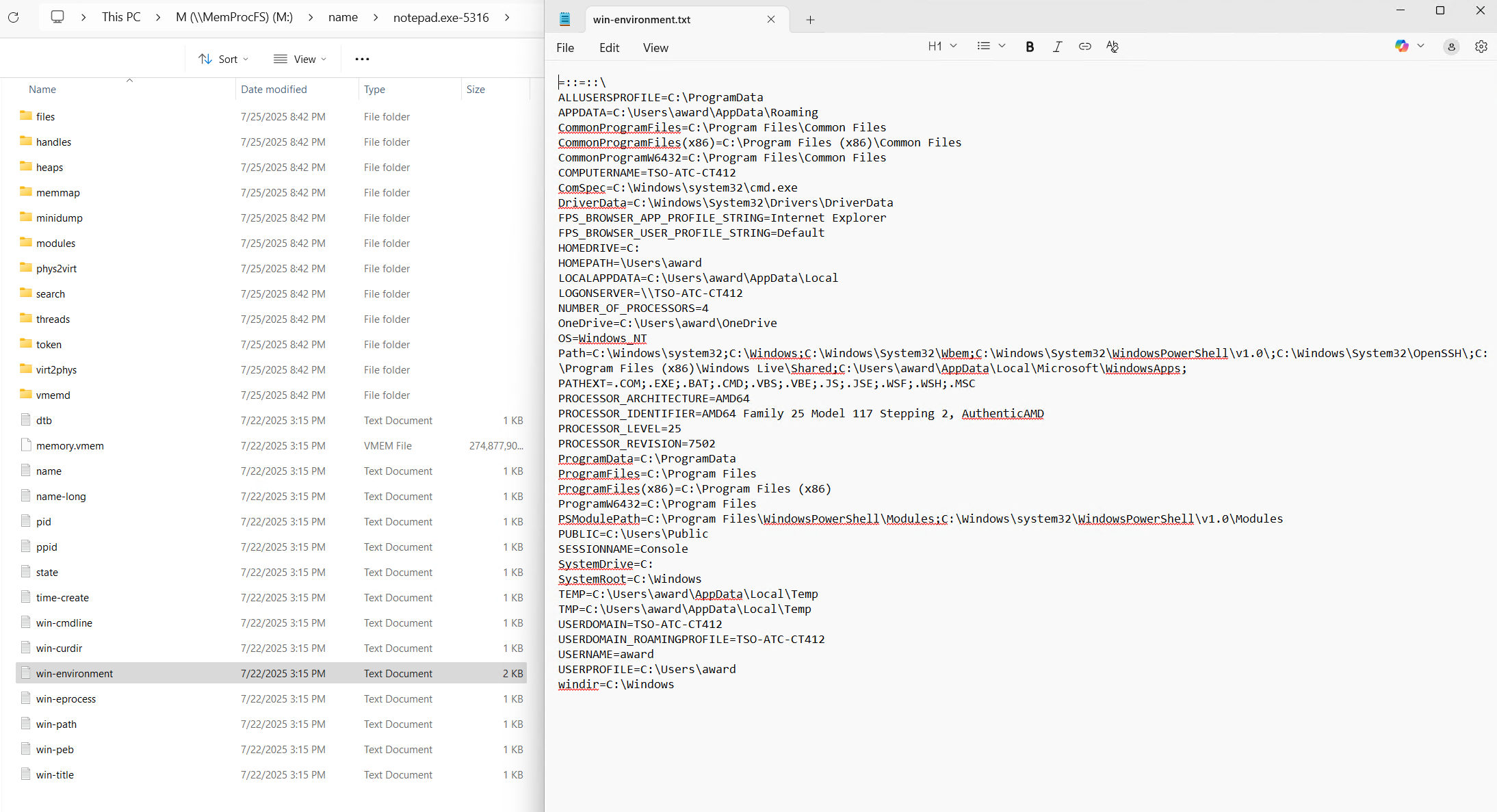Click the NUMBER_OF_PROCESSORS=4 line
1497x812 pixels.
(633, 308)
